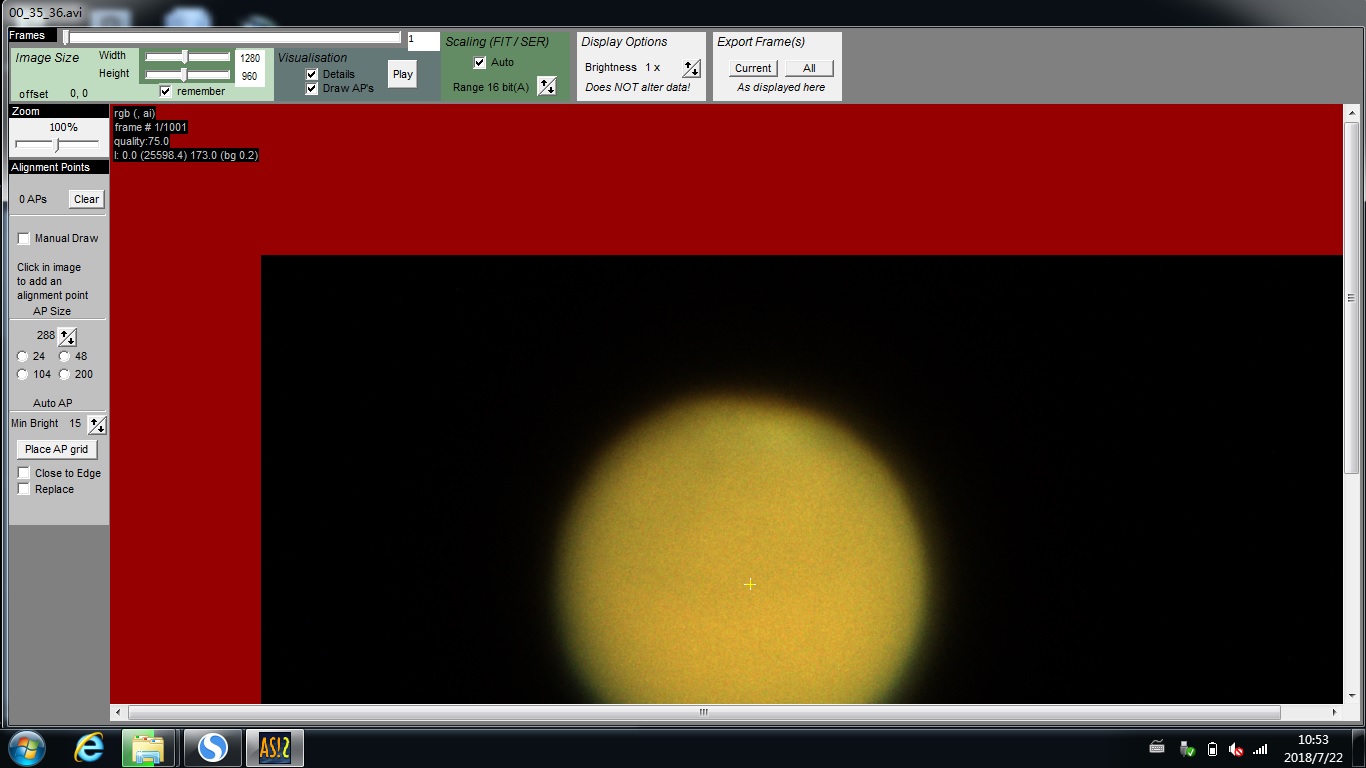This screenshot has width=1366, height=768.
Task: Click the Zoom slider track
Action: click(57, 145)
